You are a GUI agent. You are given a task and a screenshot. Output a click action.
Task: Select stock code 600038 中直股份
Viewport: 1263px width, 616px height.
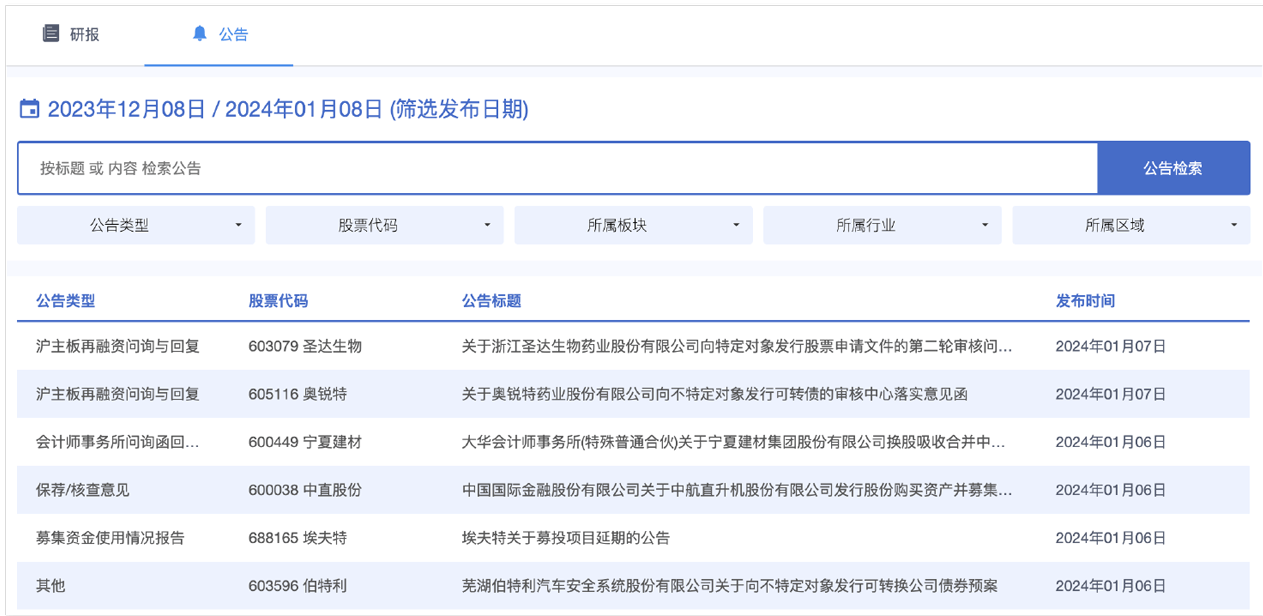coord(305,490)
